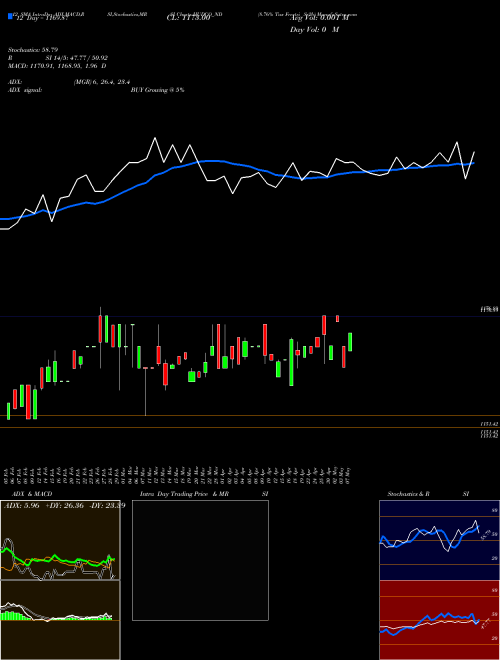The image size is (500, 660).
Task: Click the empty Intra Day Trading Price panel
Action: click(200, 560)
